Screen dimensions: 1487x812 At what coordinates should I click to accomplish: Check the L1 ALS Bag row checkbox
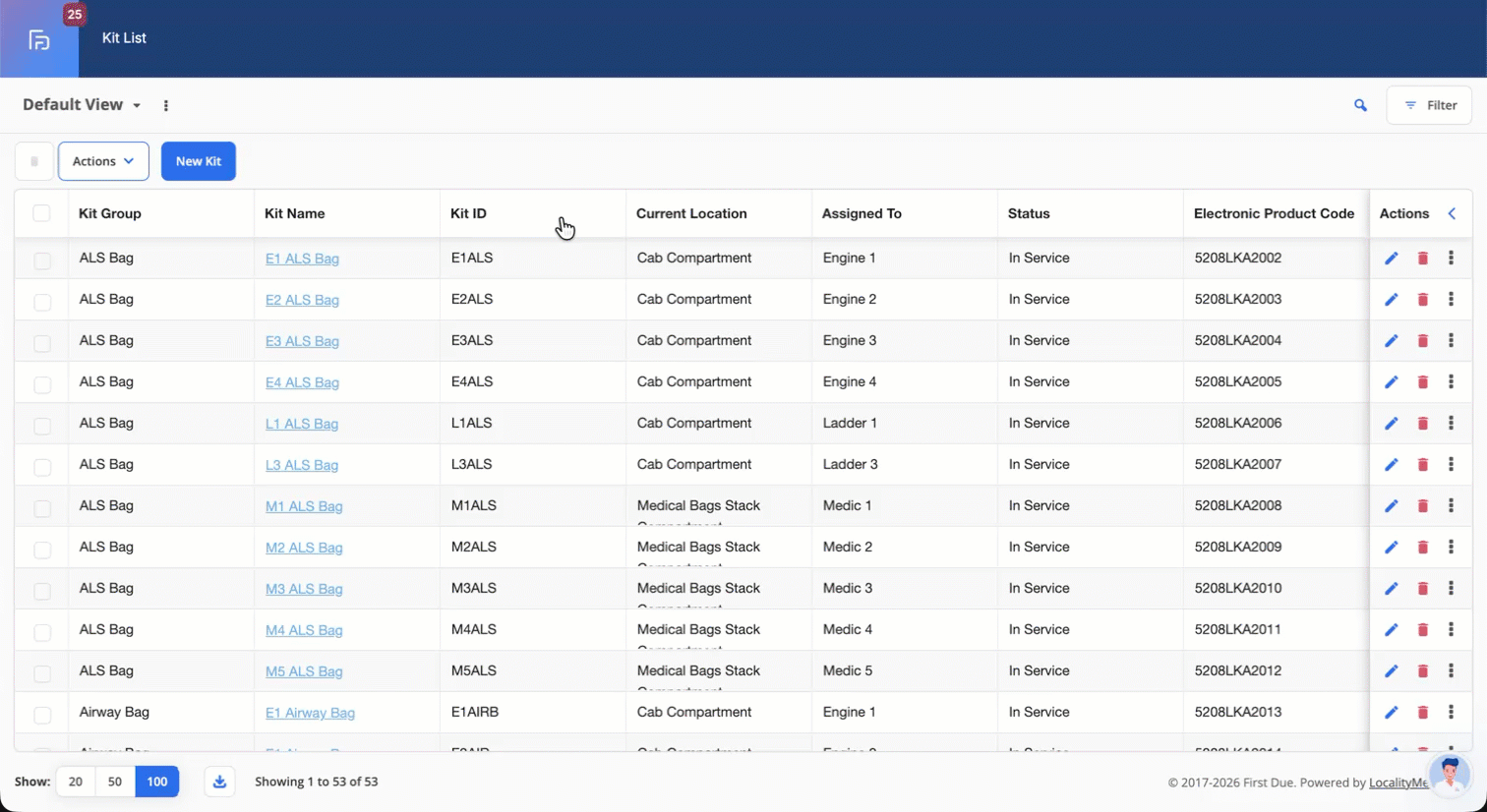click(x=41, y=426)
